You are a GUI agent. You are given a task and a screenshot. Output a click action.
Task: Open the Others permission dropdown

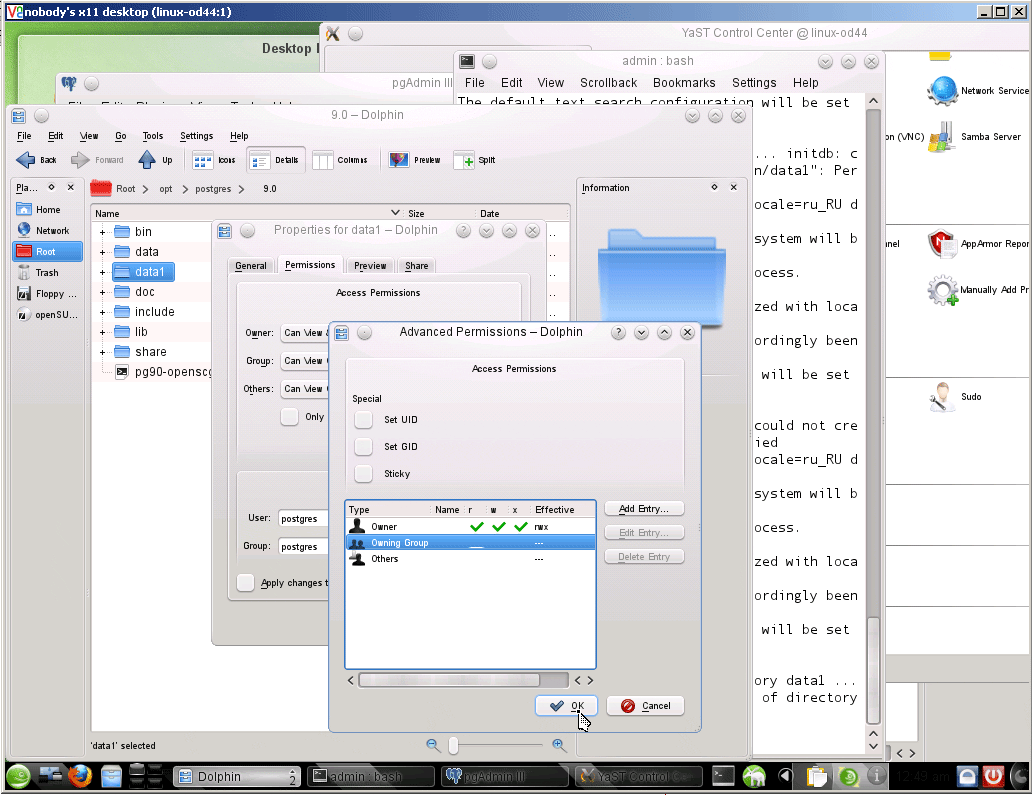coord(304,389)
